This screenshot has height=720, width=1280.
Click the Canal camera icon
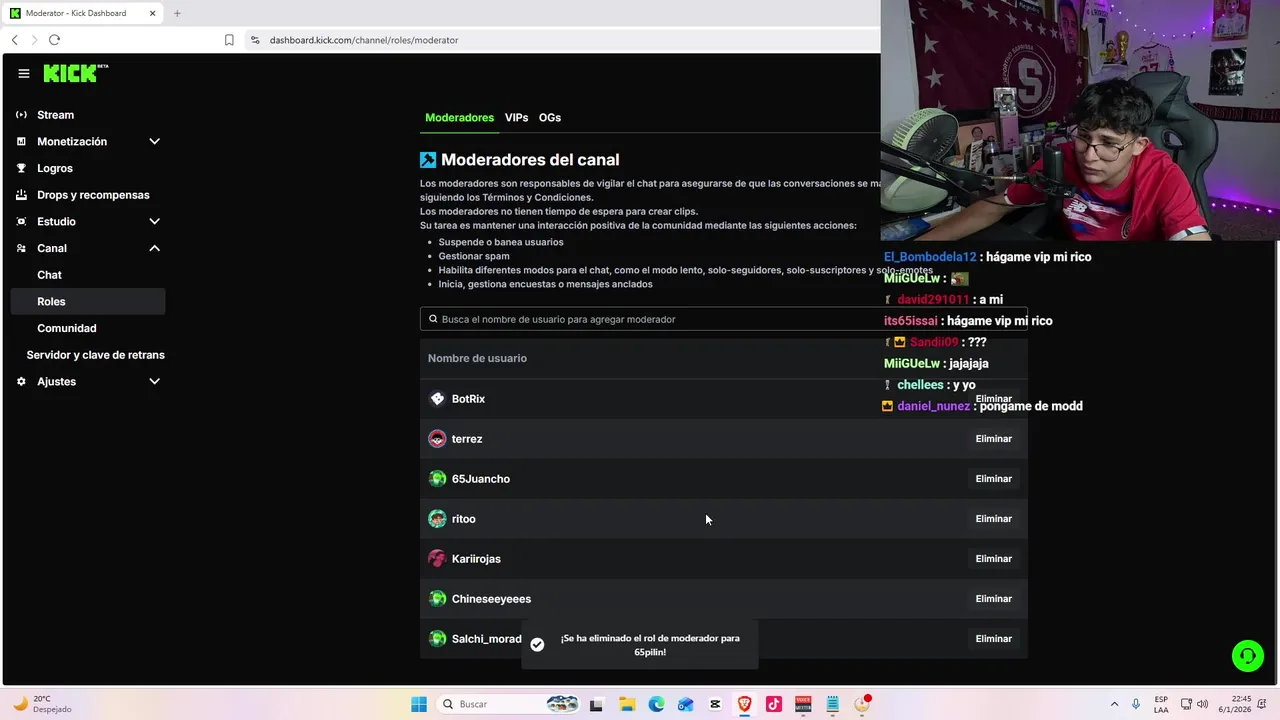click(22, 248)
